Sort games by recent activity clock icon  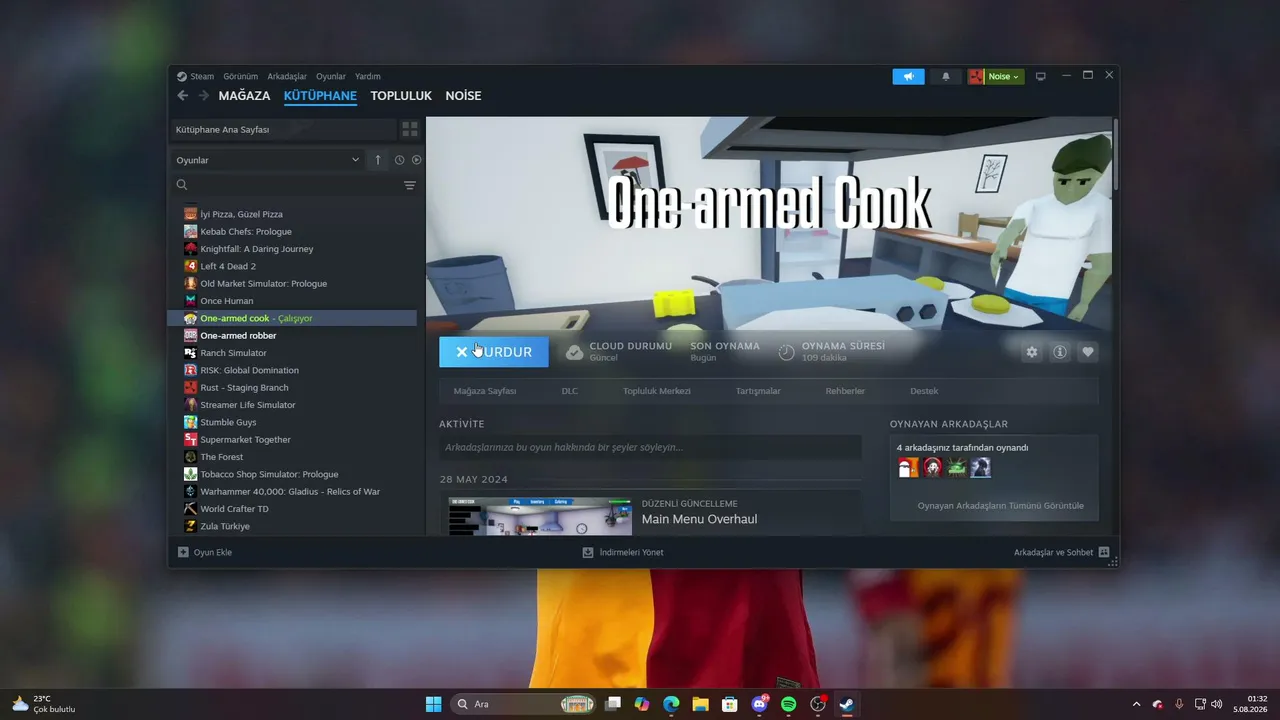point(399,160)
